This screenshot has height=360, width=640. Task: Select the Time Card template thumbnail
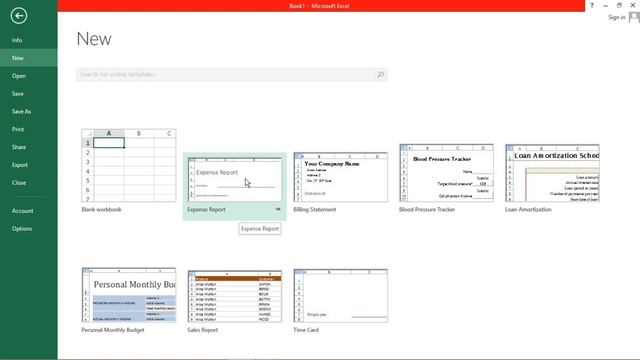click(340, 296)
